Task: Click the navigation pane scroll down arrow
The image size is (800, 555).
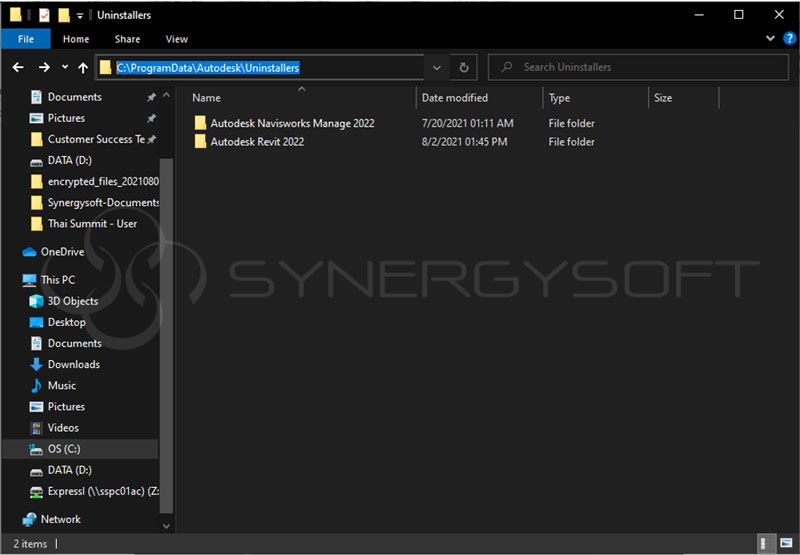Action: pyautogui.click(x=166, y=526)
